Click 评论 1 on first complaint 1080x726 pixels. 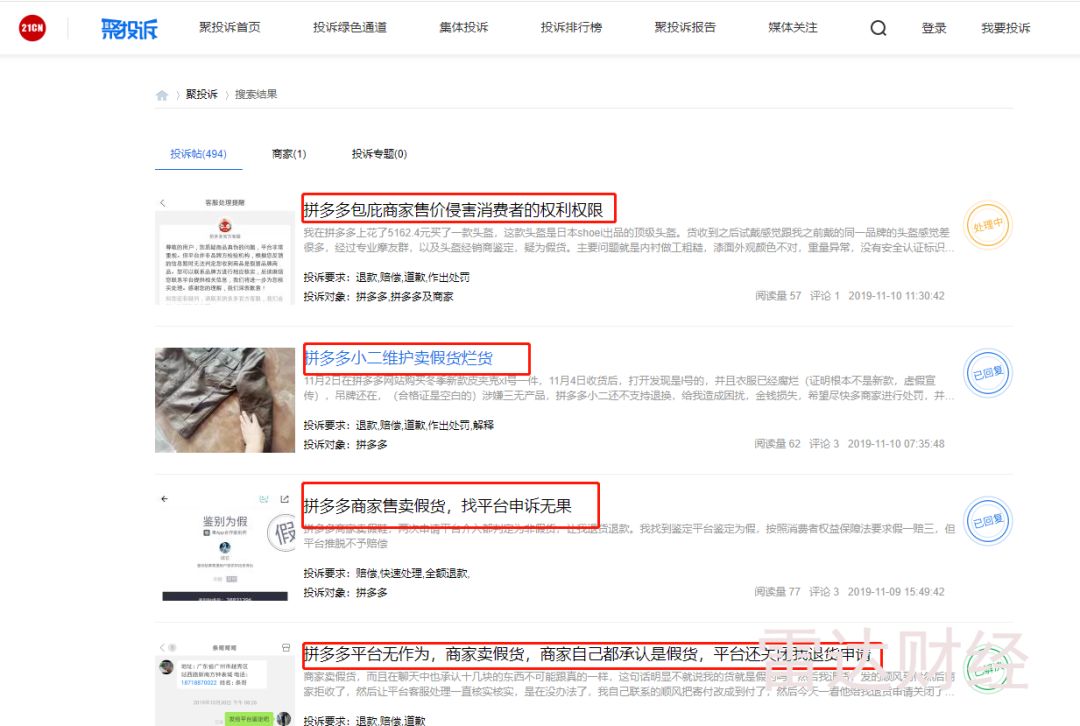click(824, 295)
